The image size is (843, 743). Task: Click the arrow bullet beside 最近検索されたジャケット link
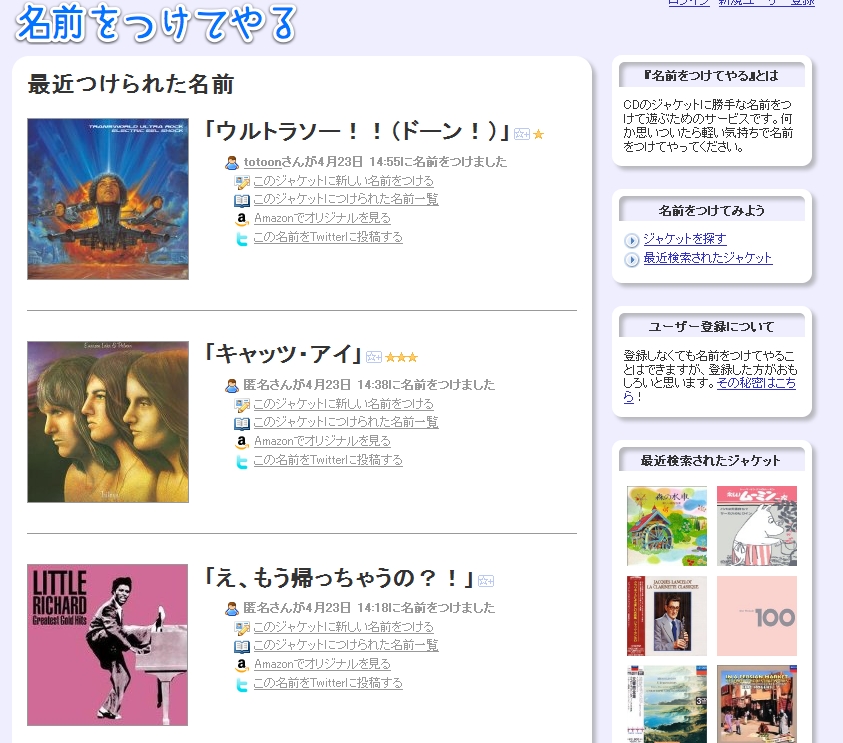click(x=632, y=260)
